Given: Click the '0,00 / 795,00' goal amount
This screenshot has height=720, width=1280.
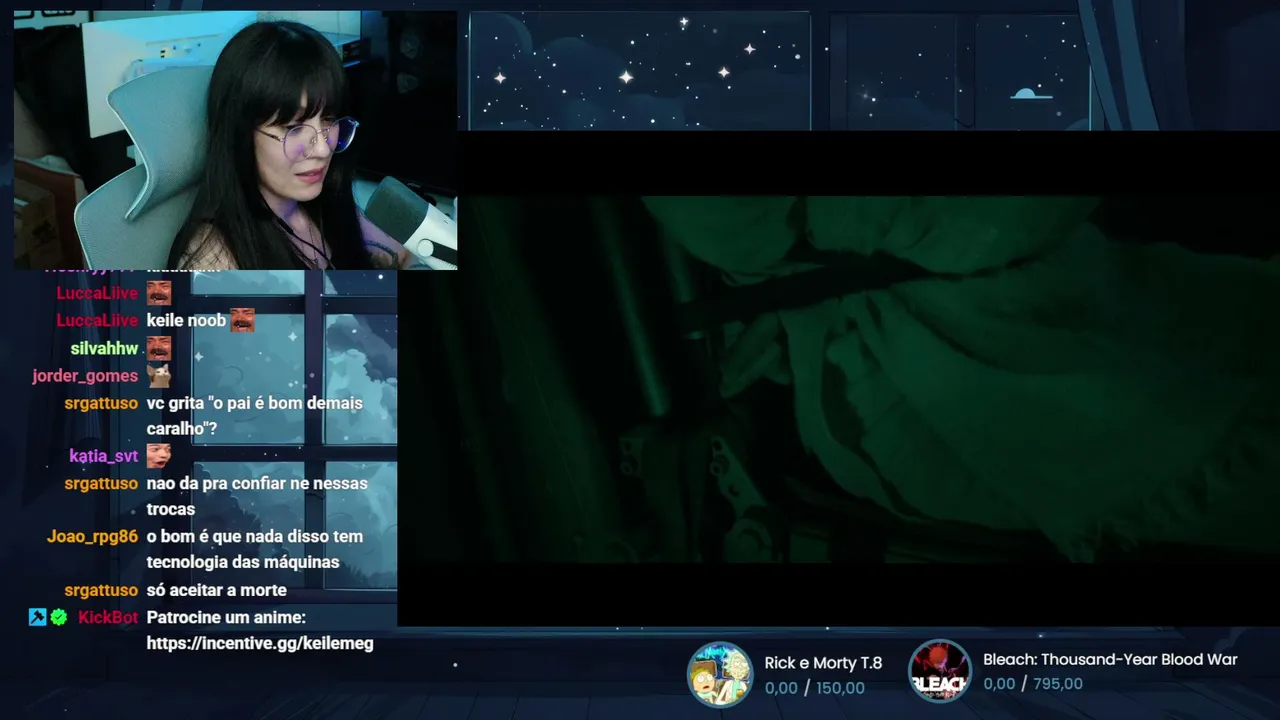Looking at the screenshot, I should point(1033,684).
